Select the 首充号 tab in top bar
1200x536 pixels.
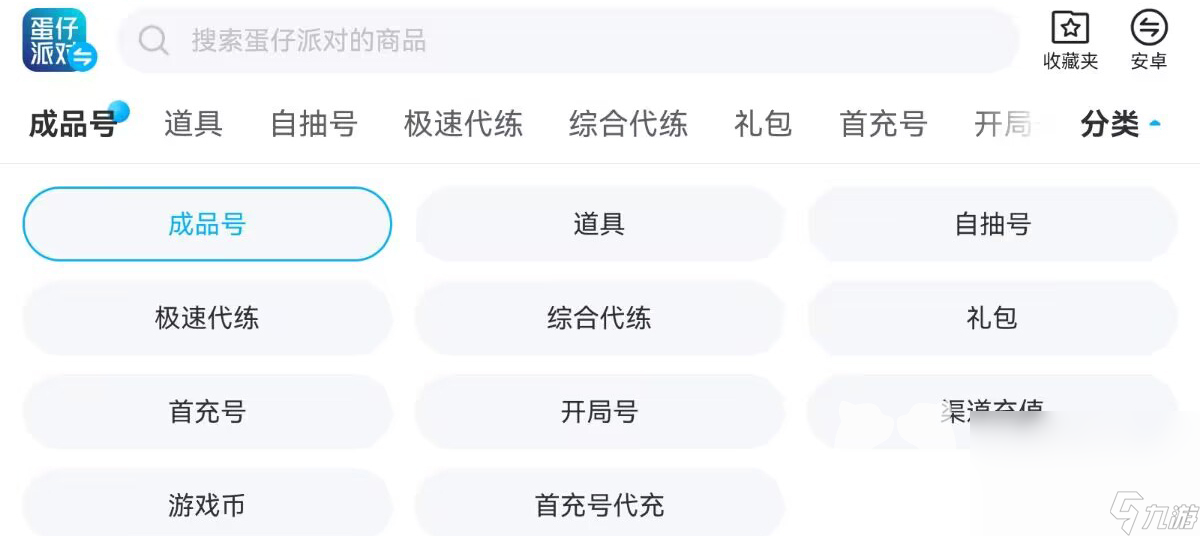point(883,124)
